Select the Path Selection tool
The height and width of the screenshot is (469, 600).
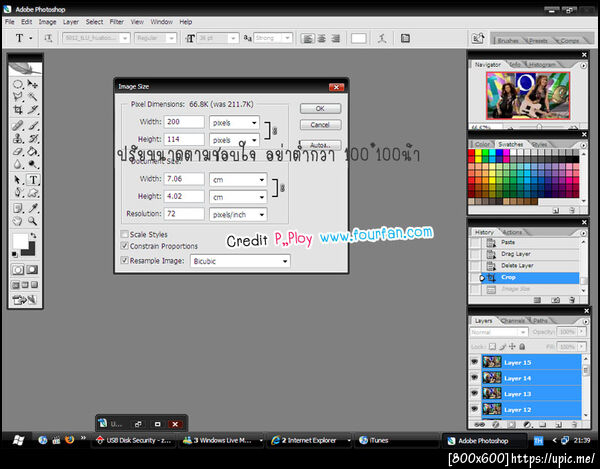pyautogui.click(x=18, y=180)
